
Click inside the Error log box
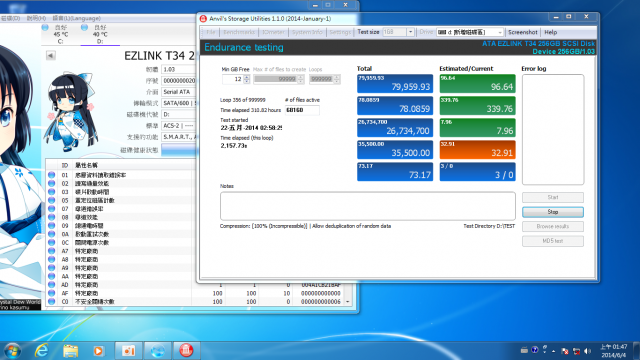pos(553,129)
